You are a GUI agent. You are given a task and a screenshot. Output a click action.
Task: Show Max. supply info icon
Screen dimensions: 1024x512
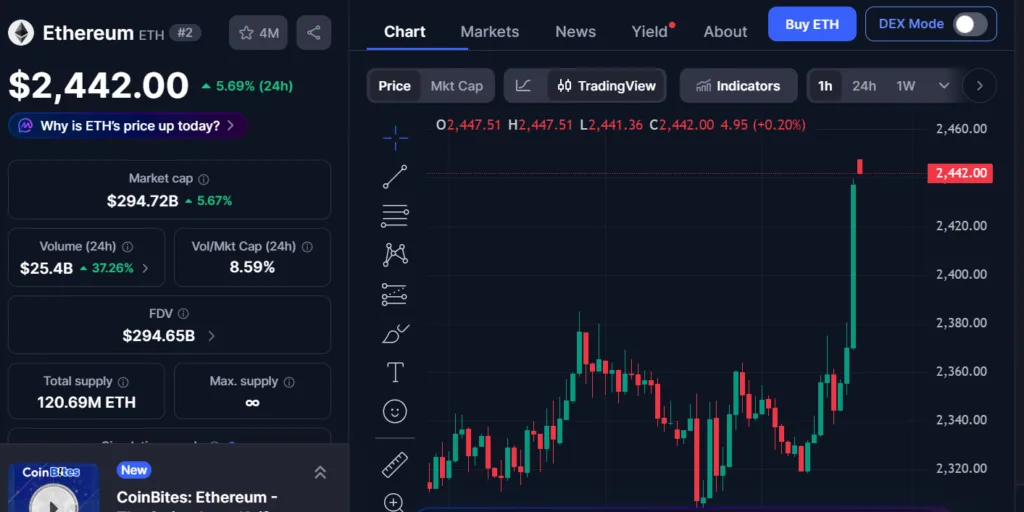289,382
